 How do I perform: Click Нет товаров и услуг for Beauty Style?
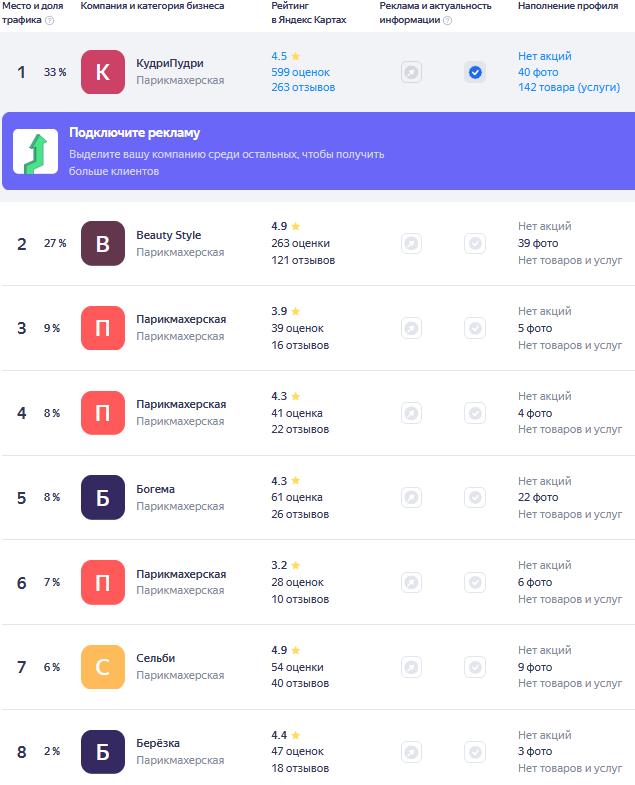pyautogui.click(x=570, y=260)
